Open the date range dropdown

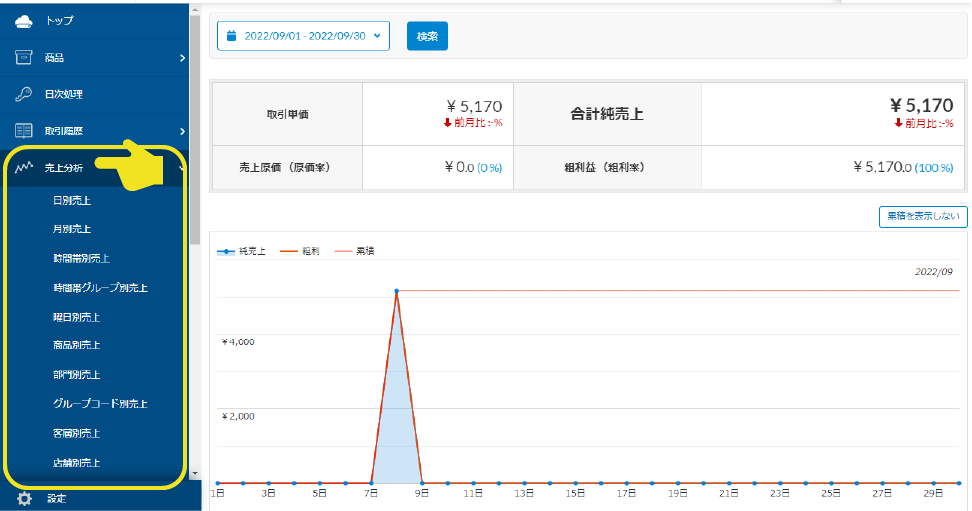303,36
